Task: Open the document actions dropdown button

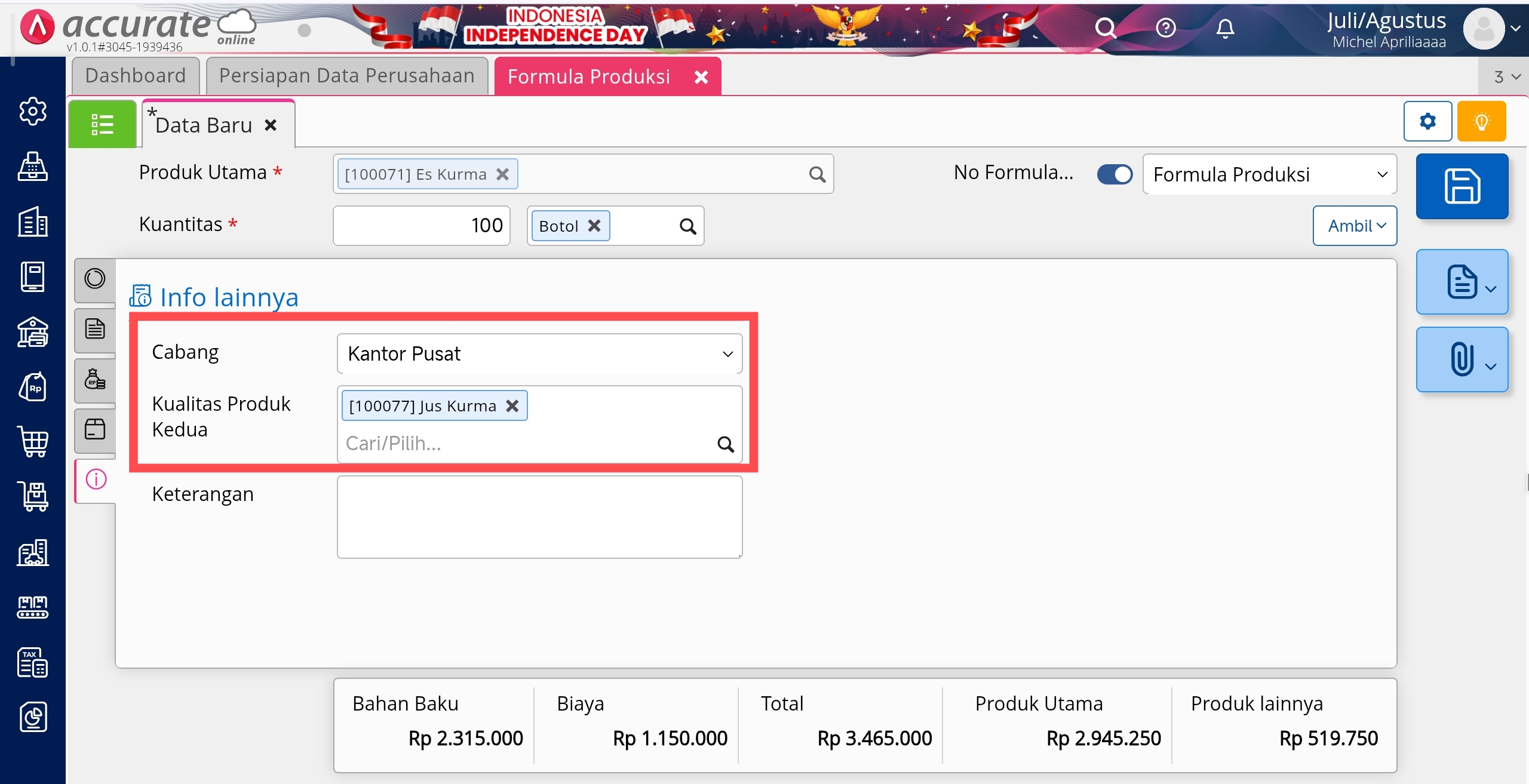Action: 1462,282
